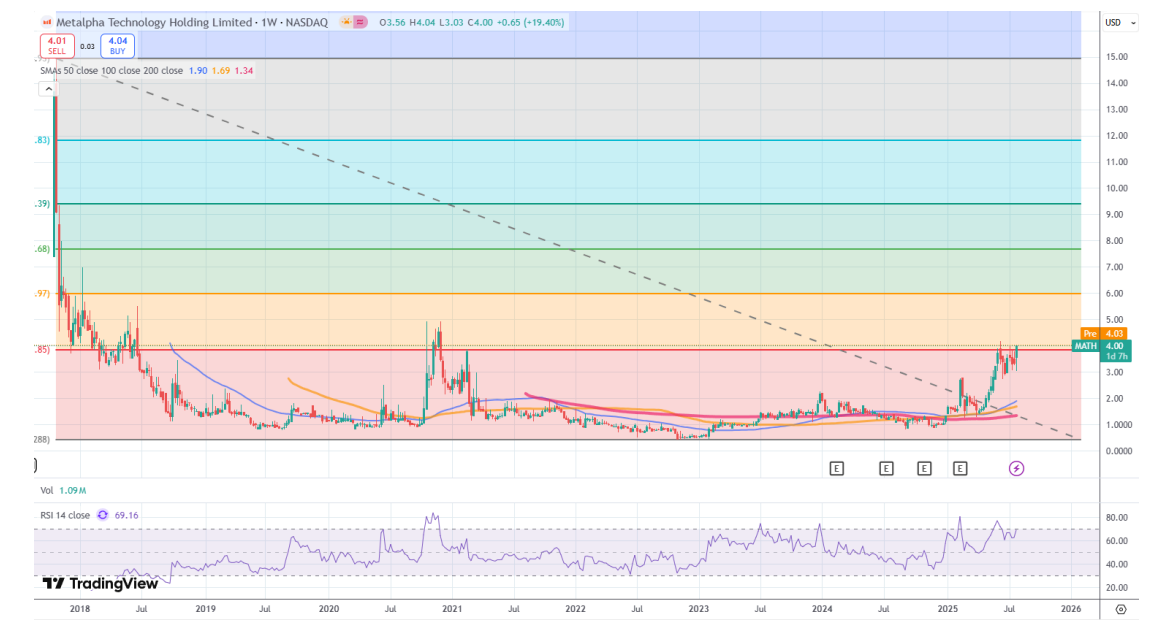Click the RSI refresh circle icon
Image resolution: width=1152 pixels, height=639 pixels.
pyautogui.click(x=103, y=515)
